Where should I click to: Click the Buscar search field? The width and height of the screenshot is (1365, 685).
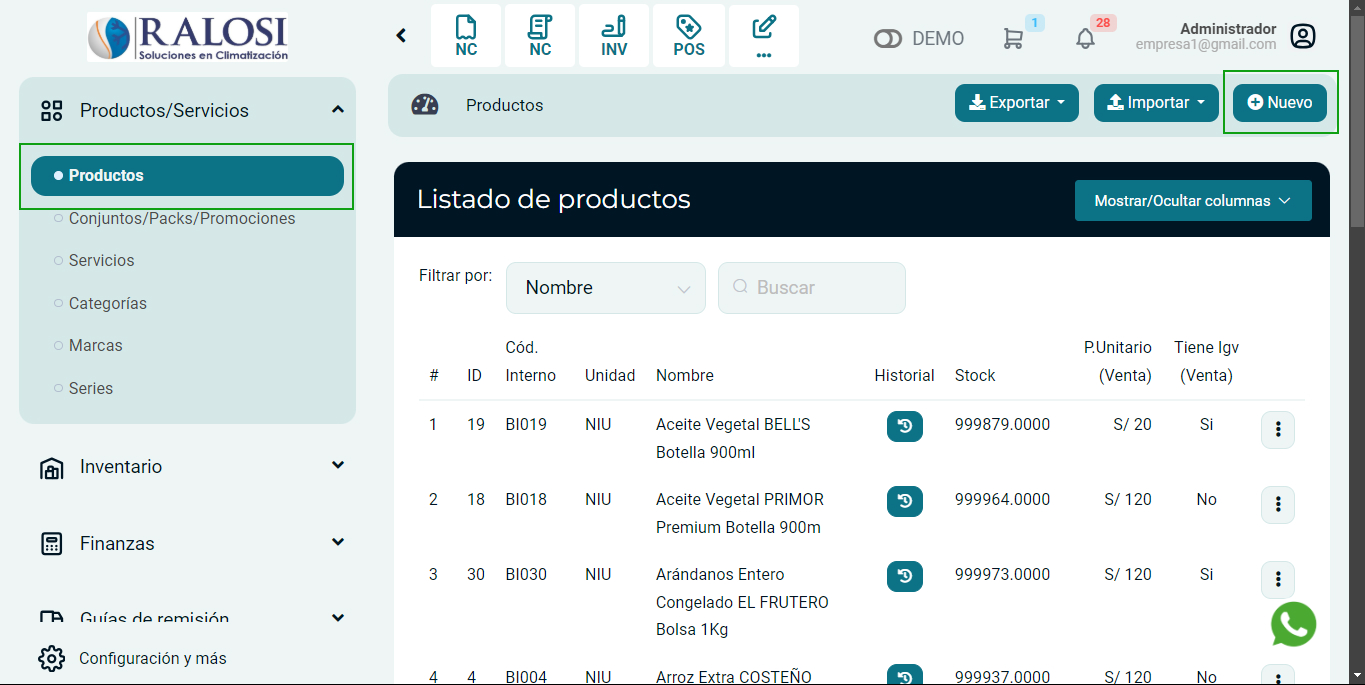(811, 288)
